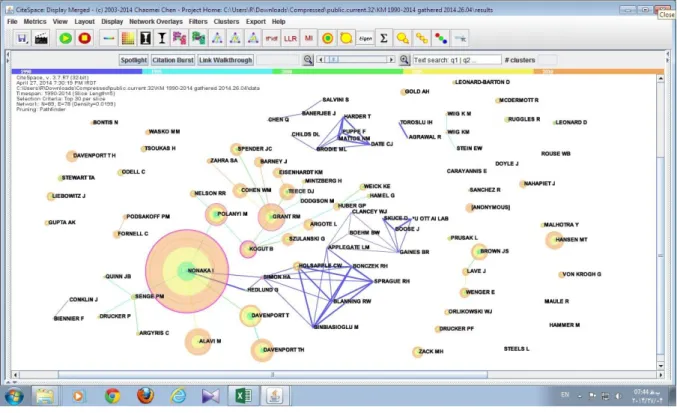The height and width of the screenshot is (413, 677).
Task: Open Excel from the taskbar
Action: 243,395
